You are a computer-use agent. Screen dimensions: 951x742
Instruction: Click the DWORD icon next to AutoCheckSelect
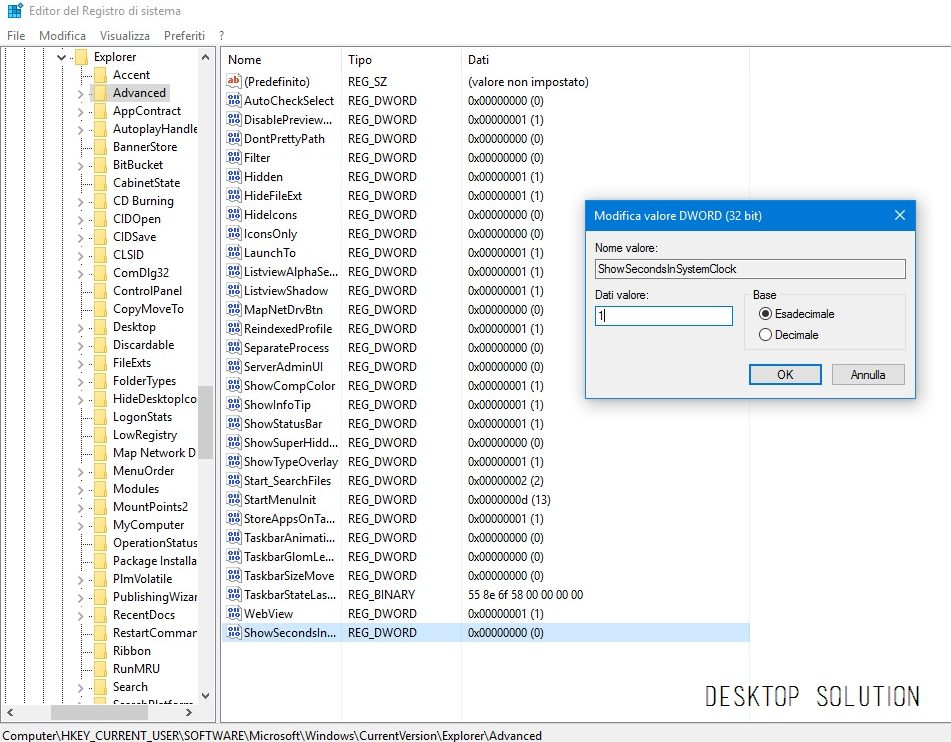234,101
